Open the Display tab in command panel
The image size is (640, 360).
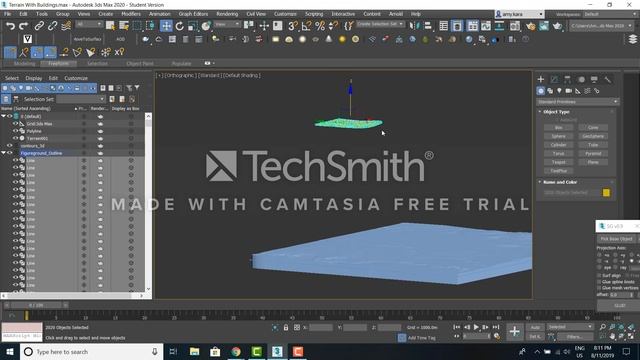tap(594, 79)
